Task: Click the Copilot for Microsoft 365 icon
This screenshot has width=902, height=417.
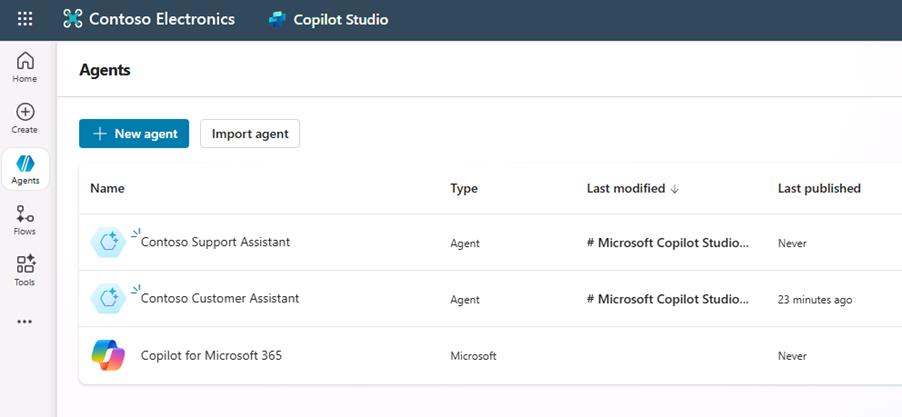Action: (108, 355)
